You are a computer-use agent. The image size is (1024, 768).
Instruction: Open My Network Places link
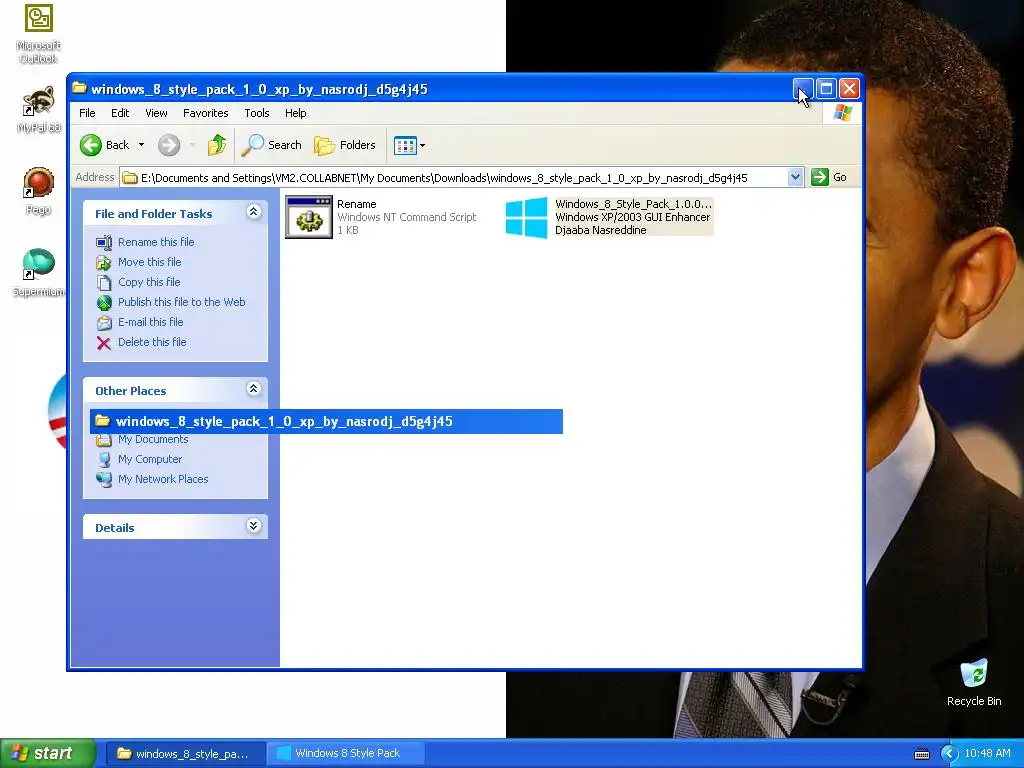[x=163, y=479]
